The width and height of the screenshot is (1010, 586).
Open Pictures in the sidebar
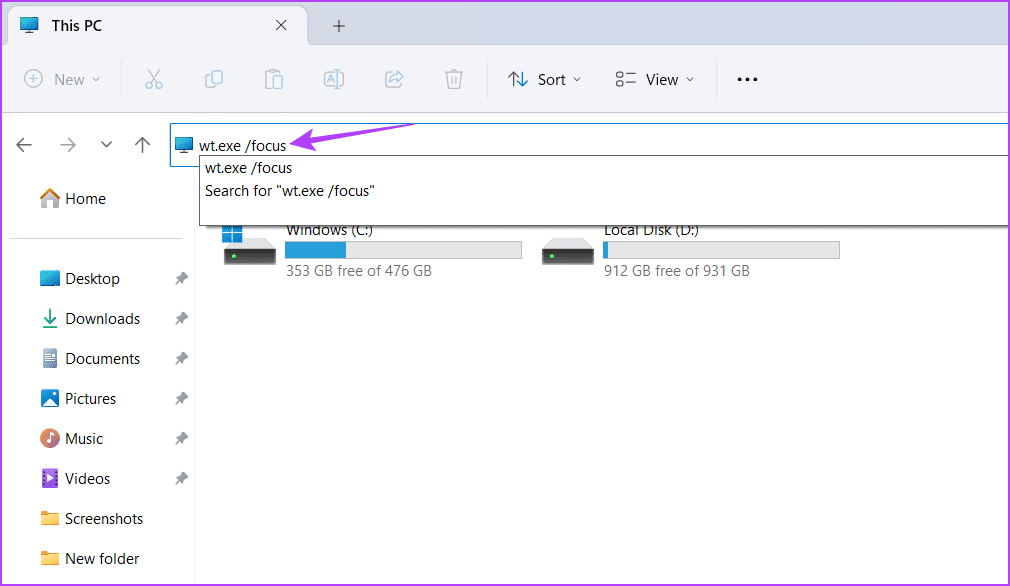click(77, 399)
